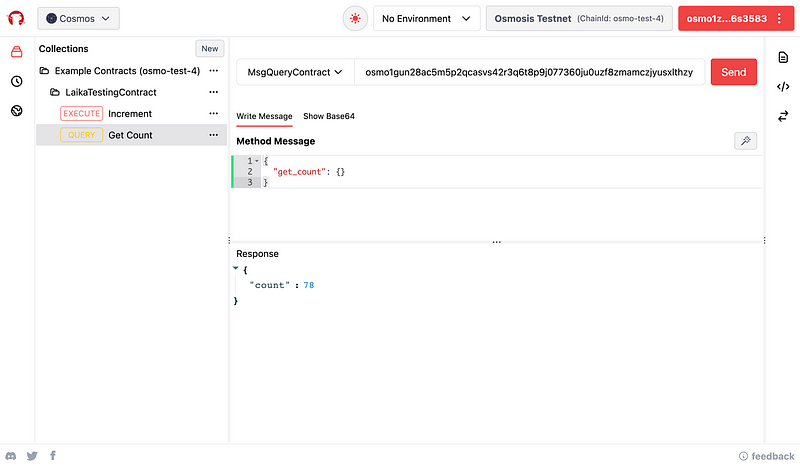
Task: Open the No Environment dropdown
Action: click(x=425, y=18)
